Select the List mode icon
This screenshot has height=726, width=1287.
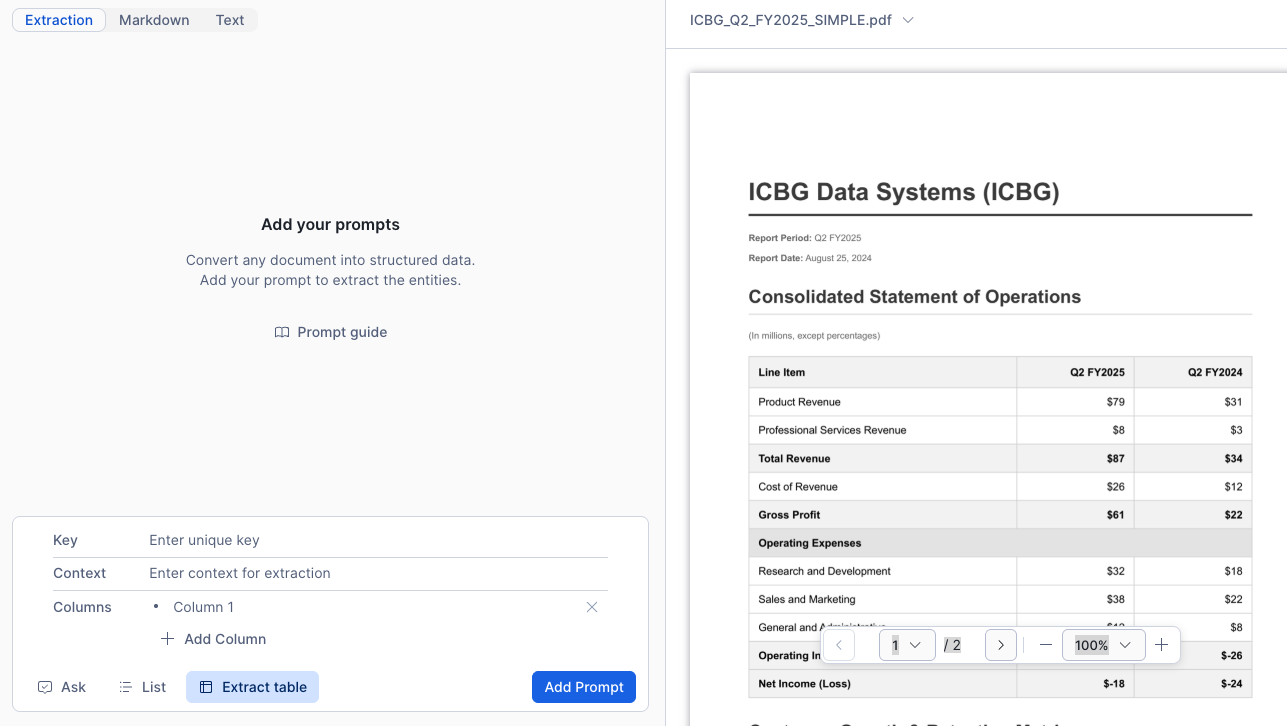point(126,688)
